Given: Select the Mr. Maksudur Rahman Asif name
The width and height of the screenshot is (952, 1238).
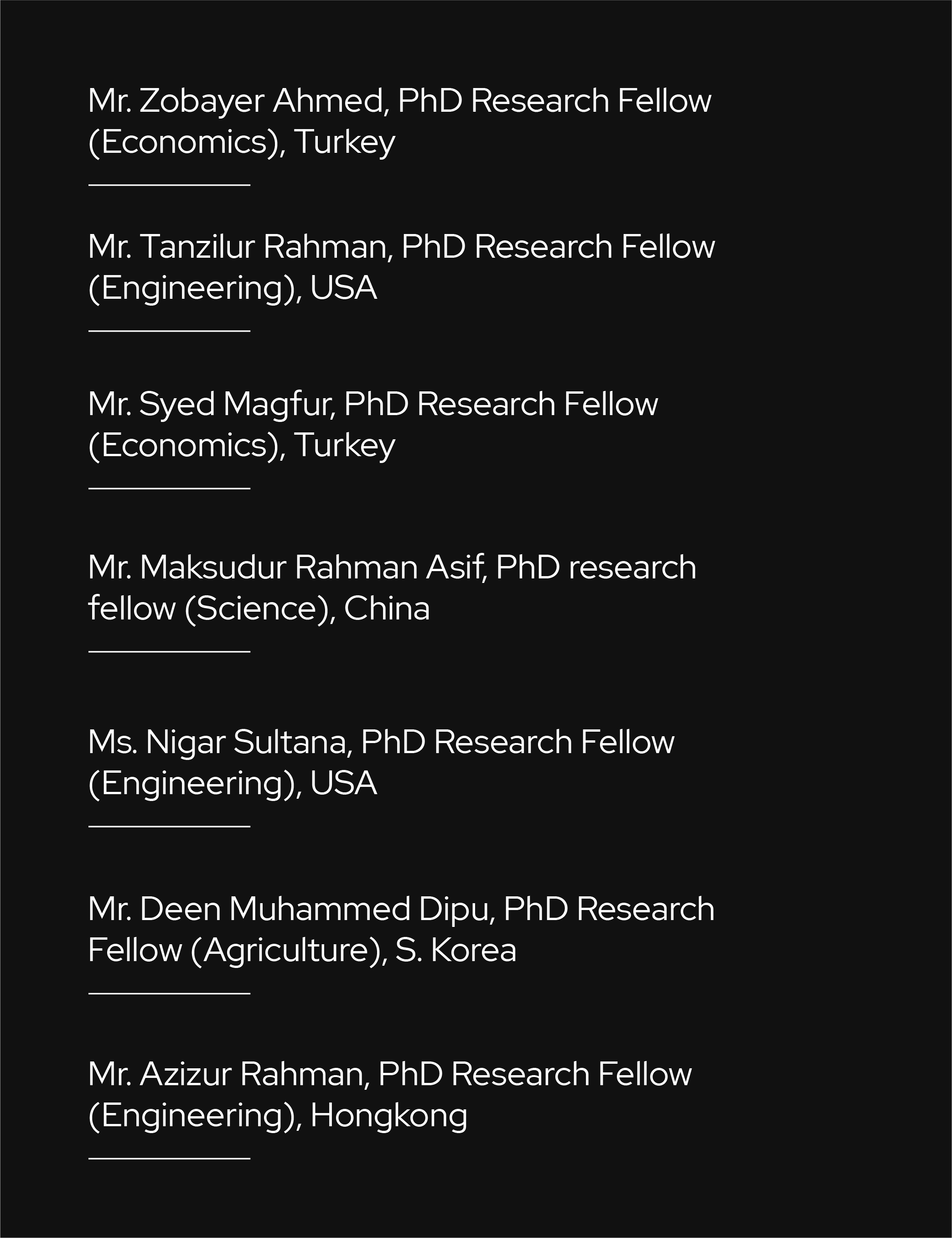Looking at the screenshot, I should [x=287, y=567].
